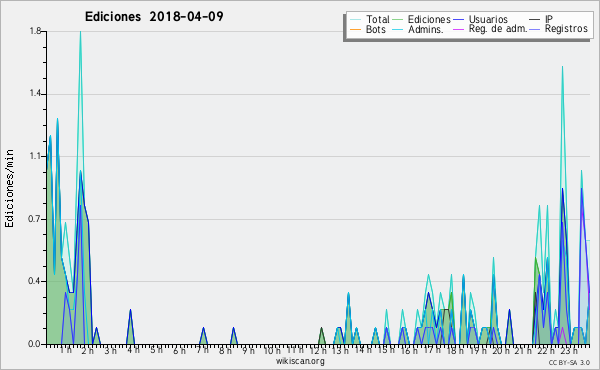
Task: Click the '18 h' x-axis tick label
Action: click(455, 350)
